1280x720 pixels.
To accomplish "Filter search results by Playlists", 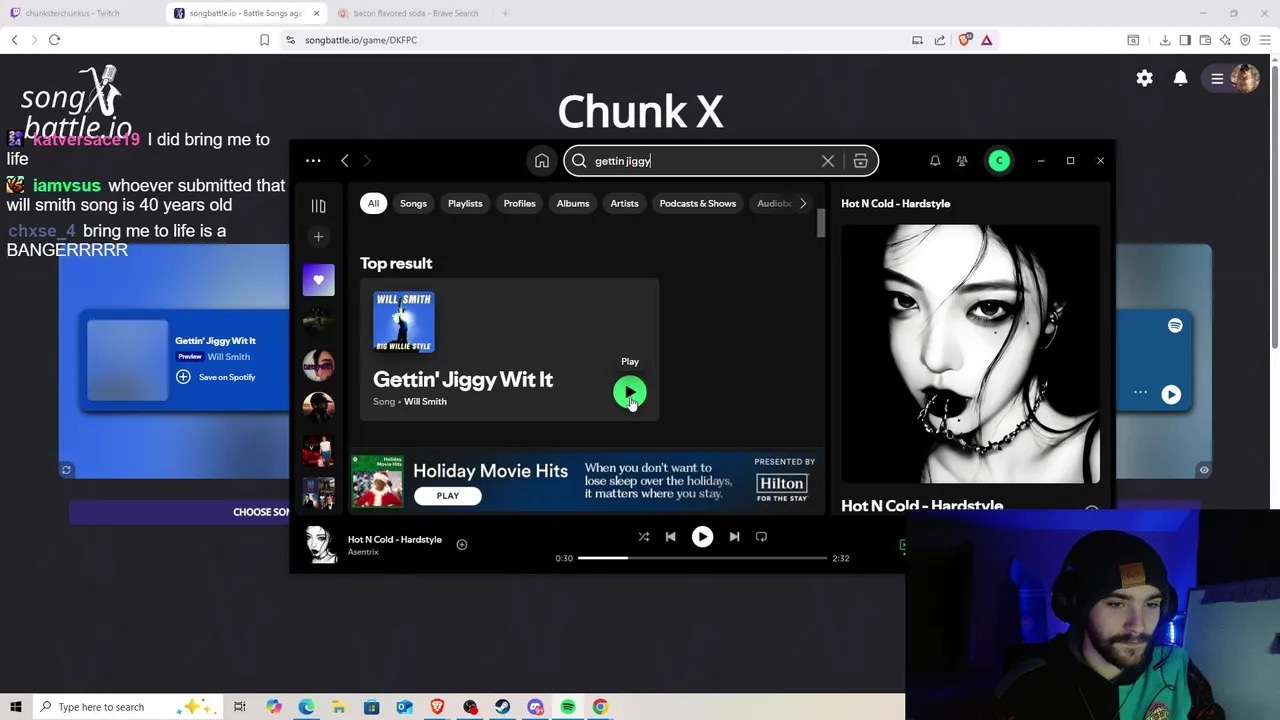I will 465,203.
